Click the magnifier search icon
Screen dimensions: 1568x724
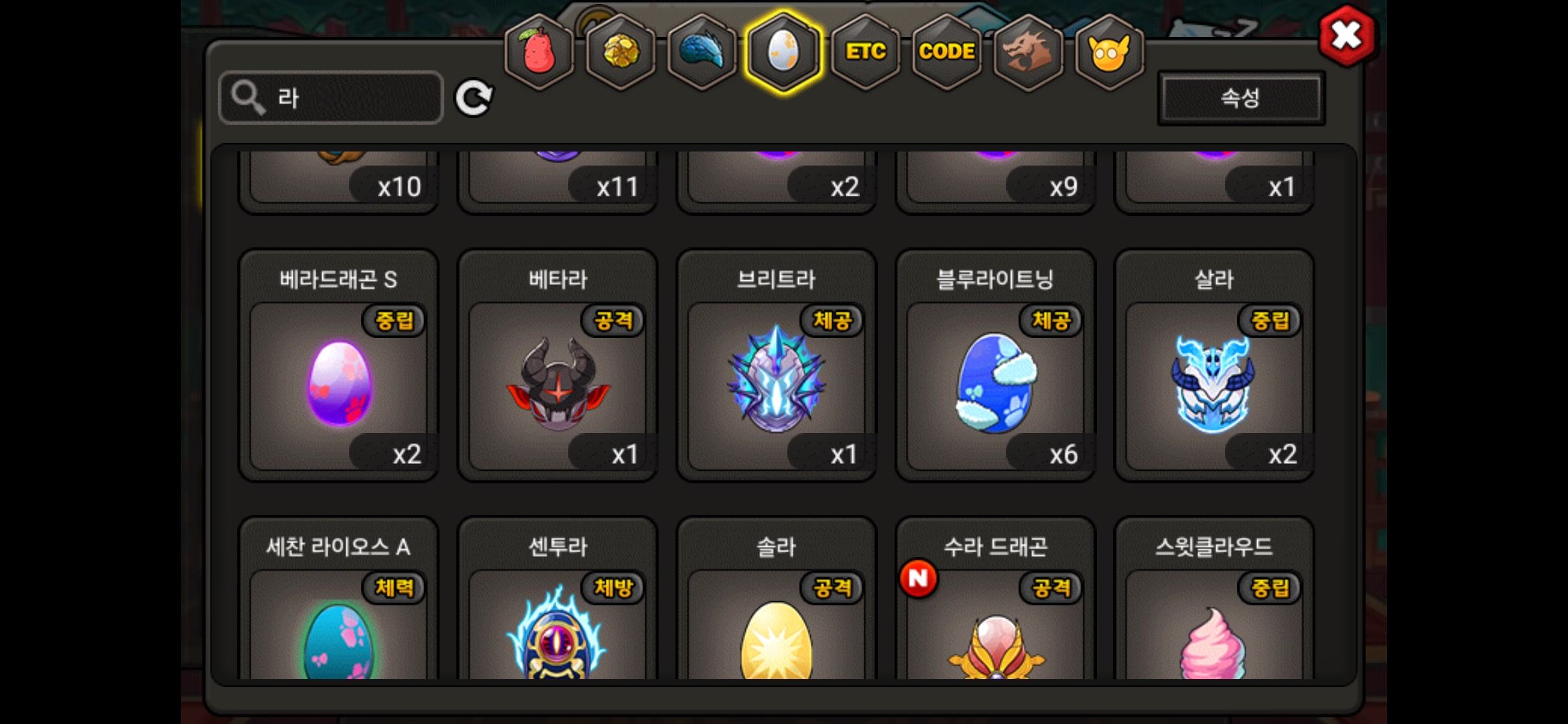pyautogui.click(x=248, y=99)
